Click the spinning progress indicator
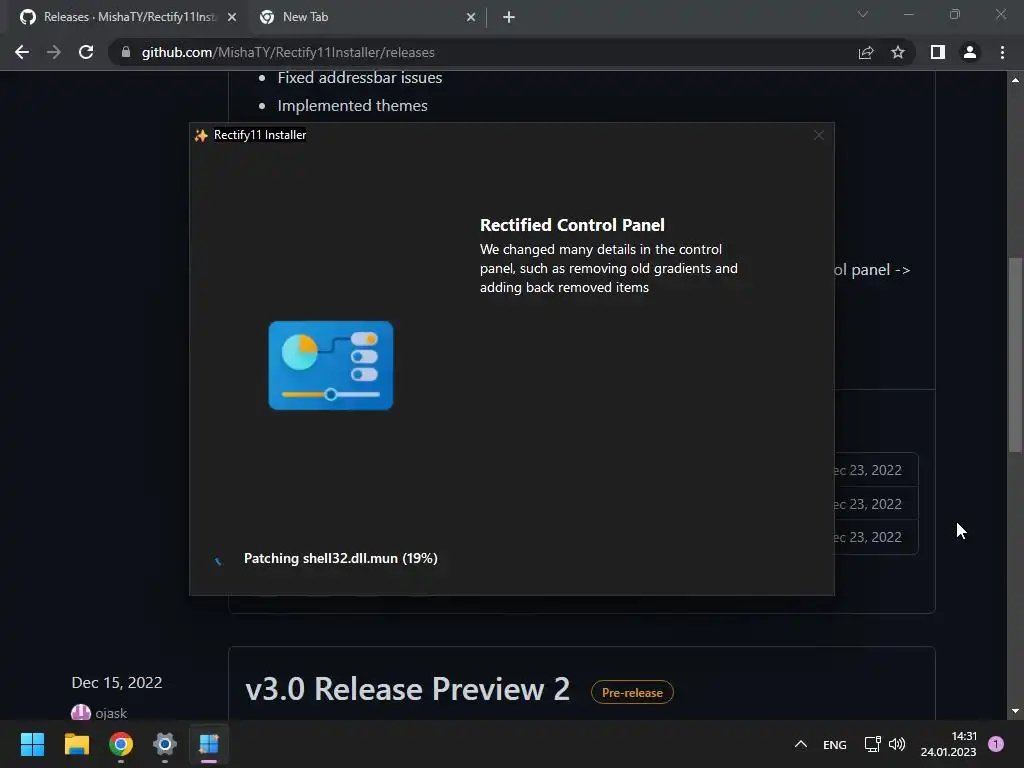The width and height of the screenshot is (1024, 768). click(218, 560)
